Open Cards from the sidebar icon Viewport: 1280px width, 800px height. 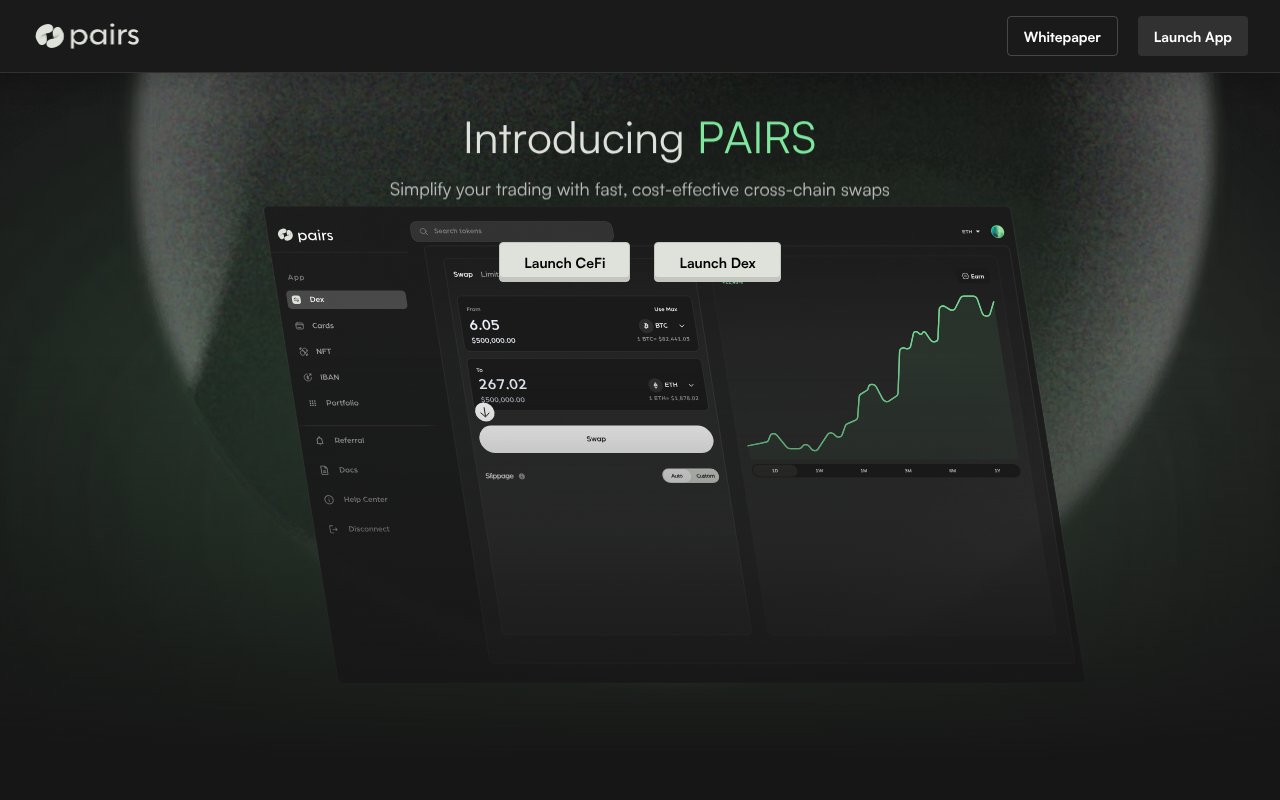300,326
